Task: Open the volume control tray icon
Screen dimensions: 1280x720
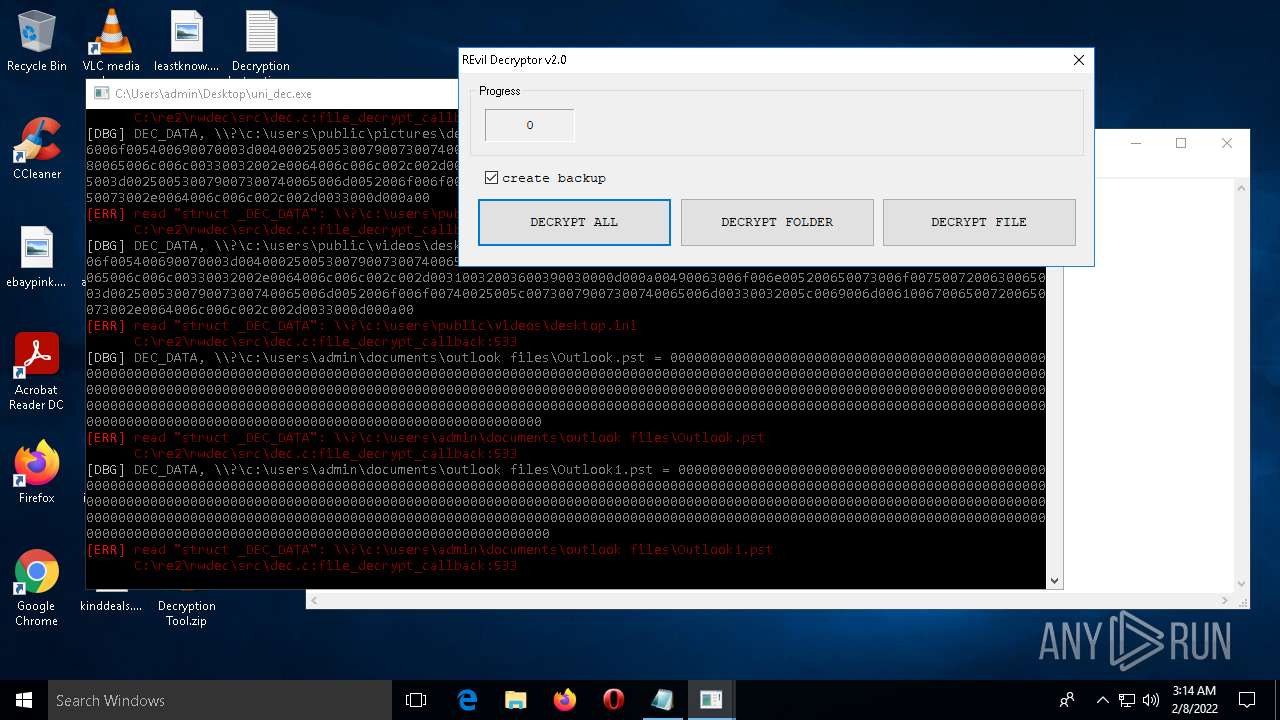Action: click(1151, 700)
